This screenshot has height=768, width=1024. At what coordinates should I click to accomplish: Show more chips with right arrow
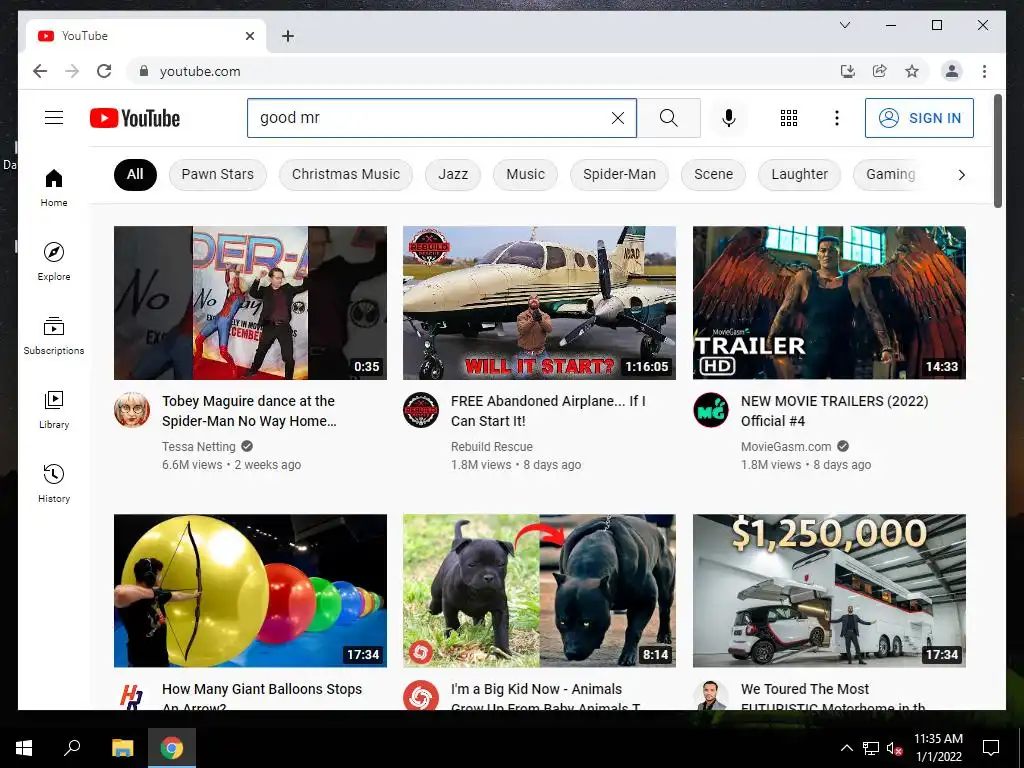961,174
